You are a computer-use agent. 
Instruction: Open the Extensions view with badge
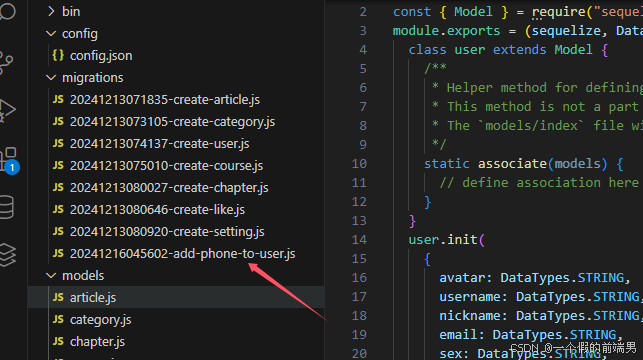(10, 160)
